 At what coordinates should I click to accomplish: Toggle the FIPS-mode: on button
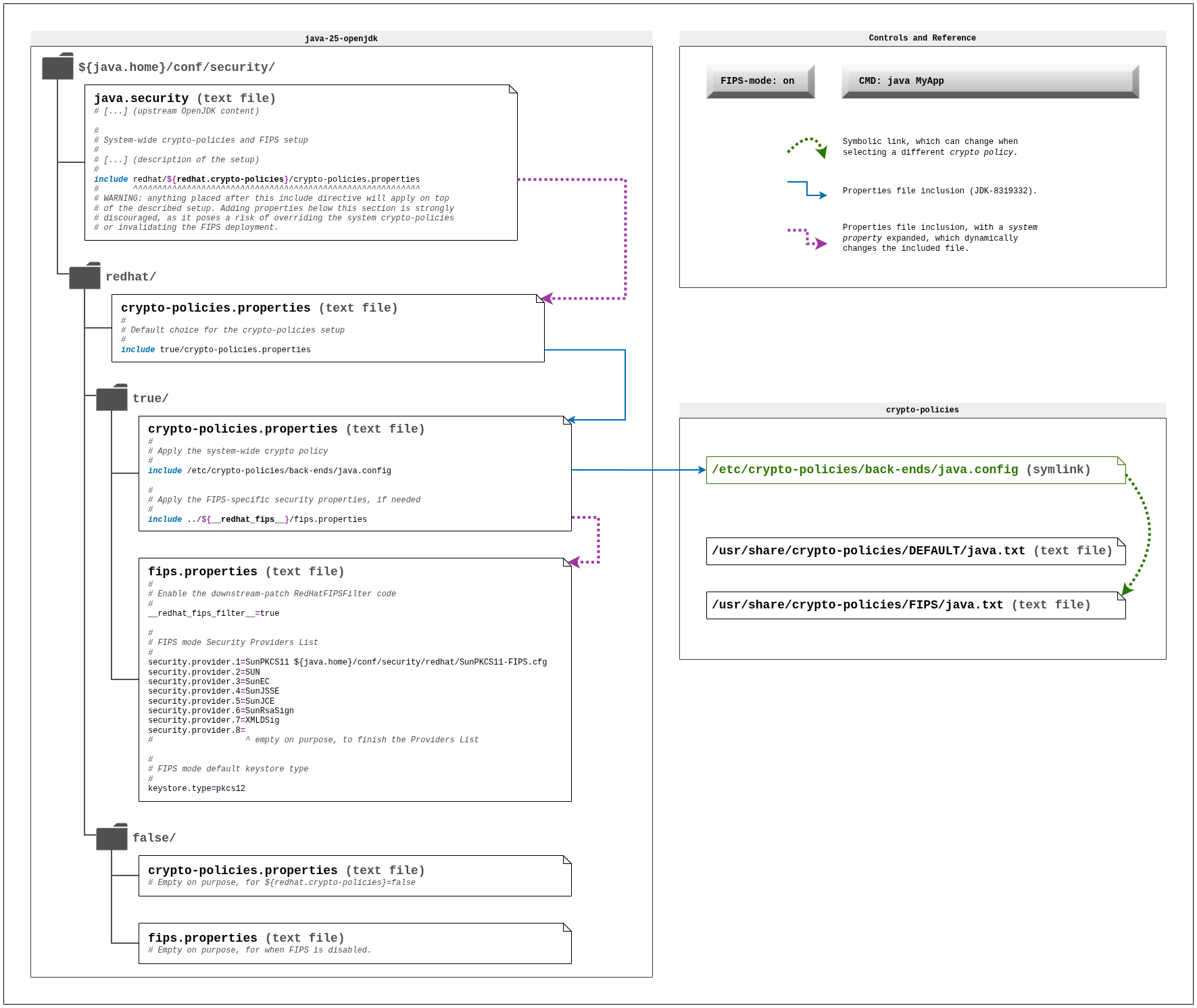pyautogui.click(x=760, y=81)
